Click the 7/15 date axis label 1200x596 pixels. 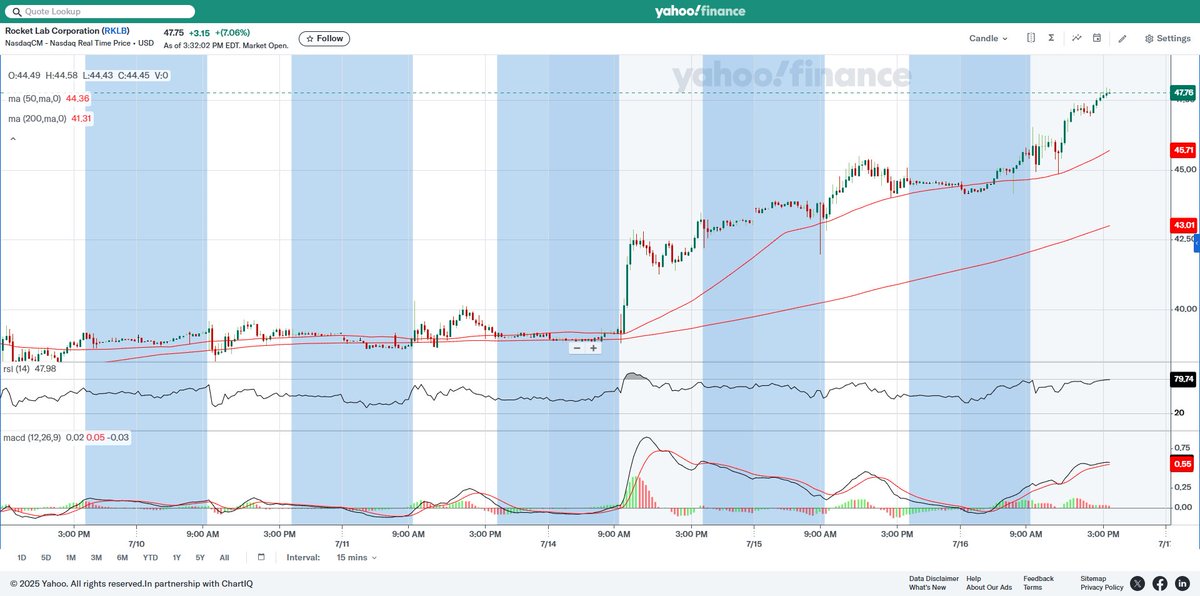point(754,543)
